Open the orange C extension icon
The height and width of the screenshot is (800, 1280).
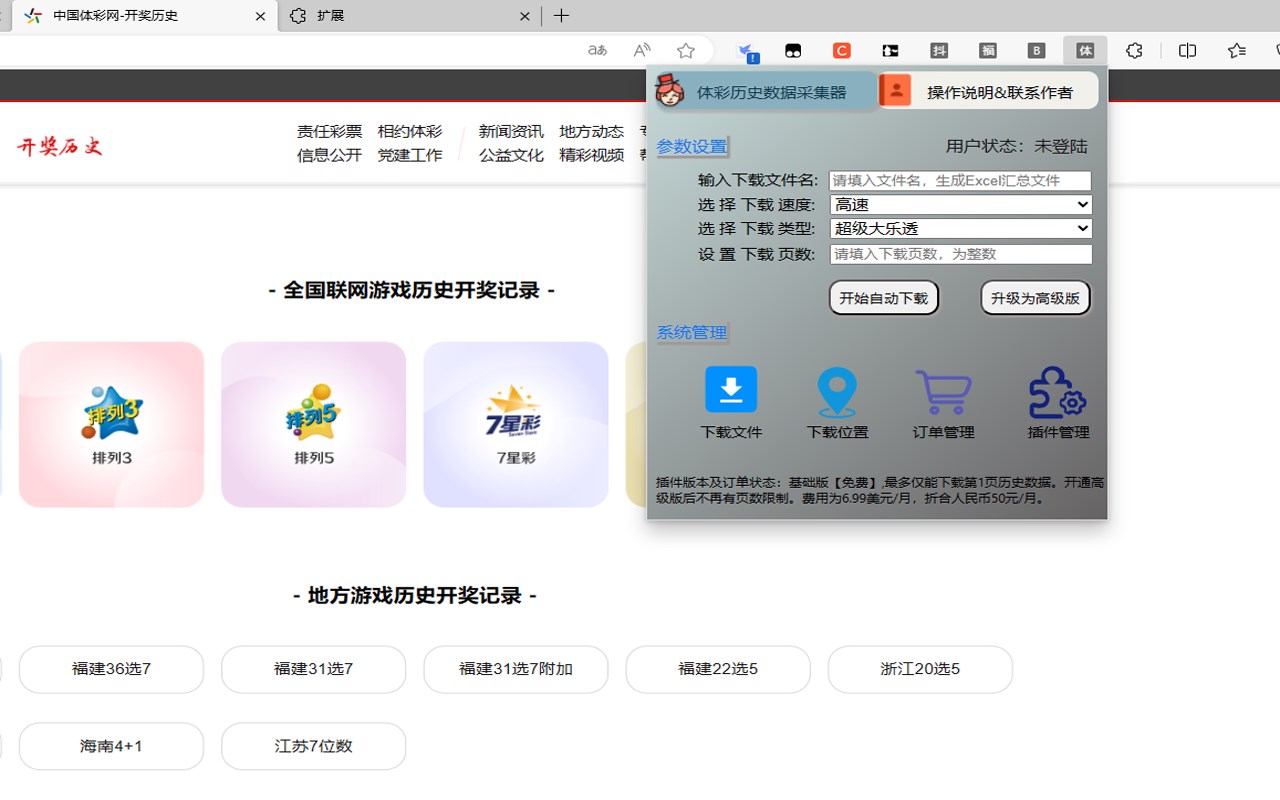tap(842, 50)
